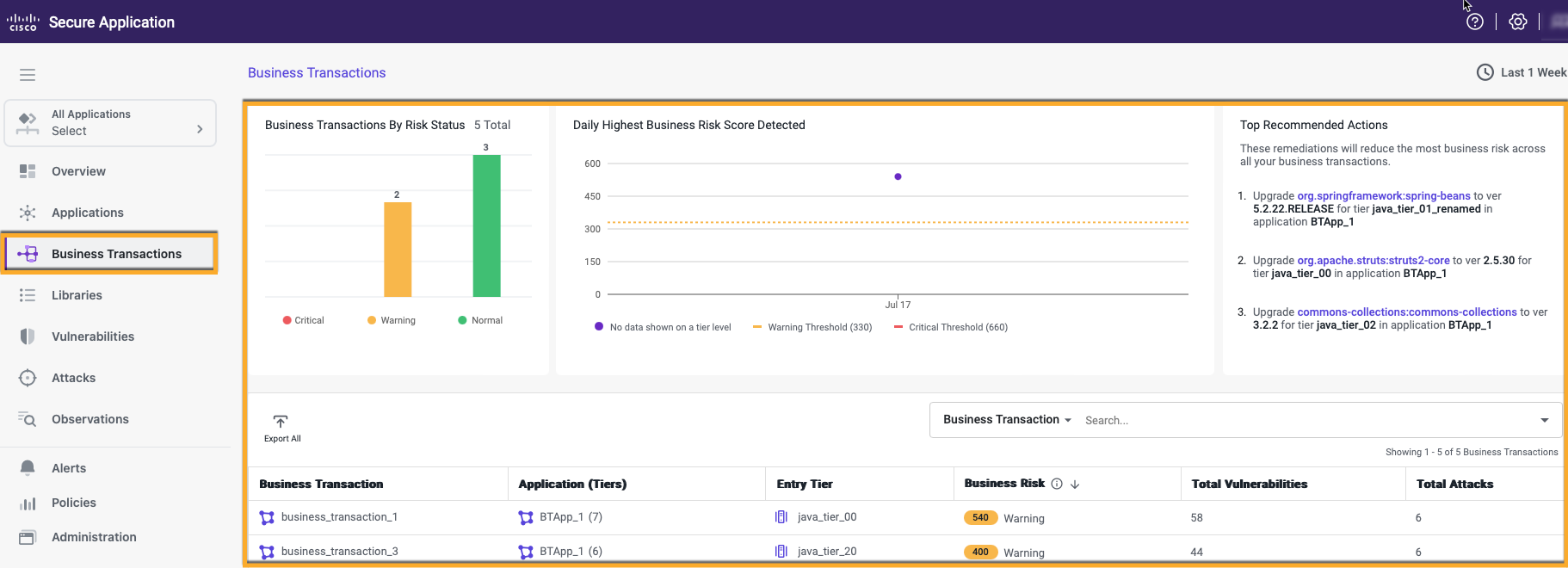Click the Observations search icon
This screenshot has height=568, width=1568.
[28, 419]
